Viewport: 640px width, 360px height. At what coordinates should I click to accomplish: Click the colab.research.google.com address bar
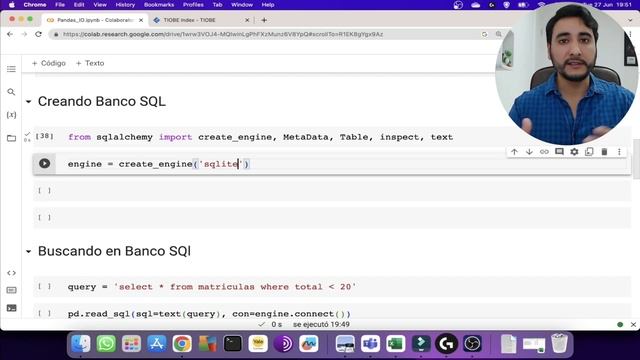pos(223,34)
